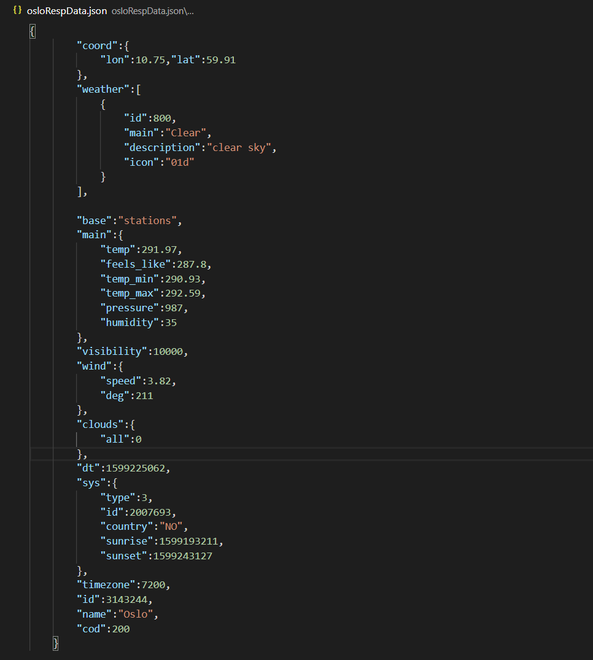Click the "timezone" key
The image size is (593, 660).
[x=106, y=585]
